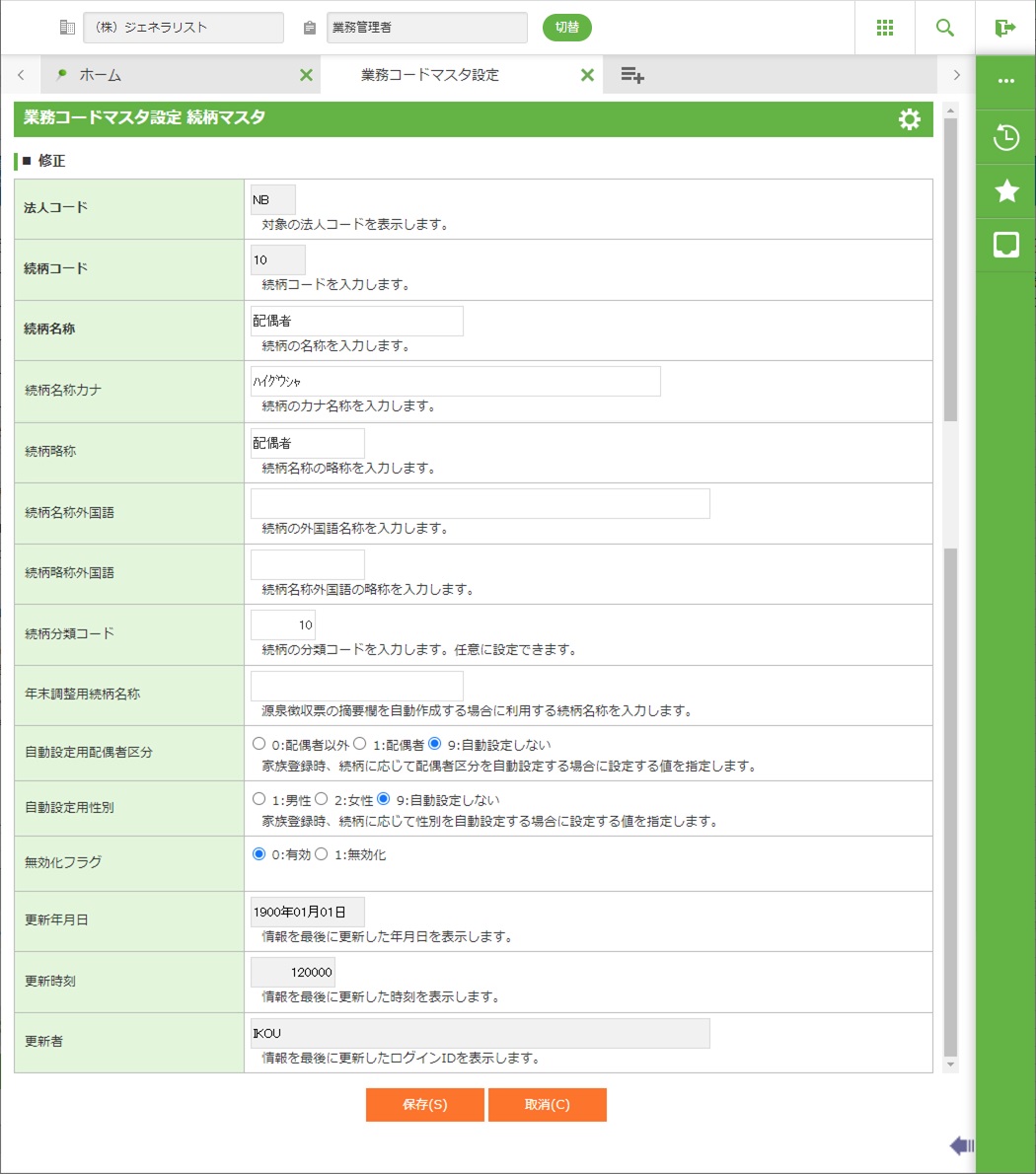Click the 保存(S) button
1036x1174 pixels.
(424, 1105)
